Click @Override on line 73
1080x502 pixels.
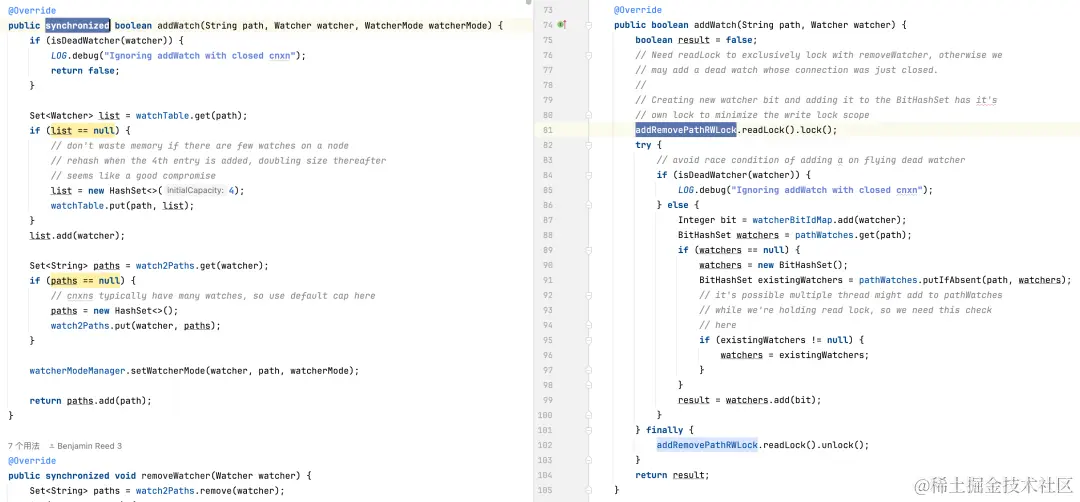click(x=638, y=10)
